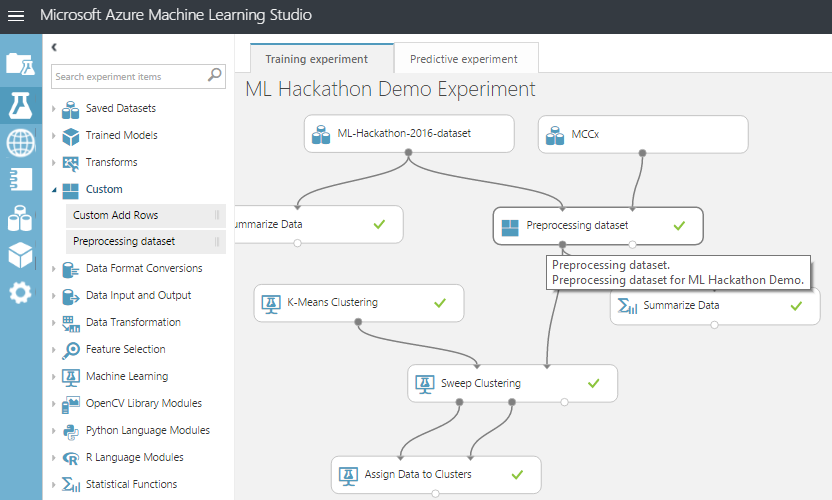The image size is (832, 500).
Task: Click dataset icon on ML-Hackathon-2016-dataset module
Action: [321, 135]
